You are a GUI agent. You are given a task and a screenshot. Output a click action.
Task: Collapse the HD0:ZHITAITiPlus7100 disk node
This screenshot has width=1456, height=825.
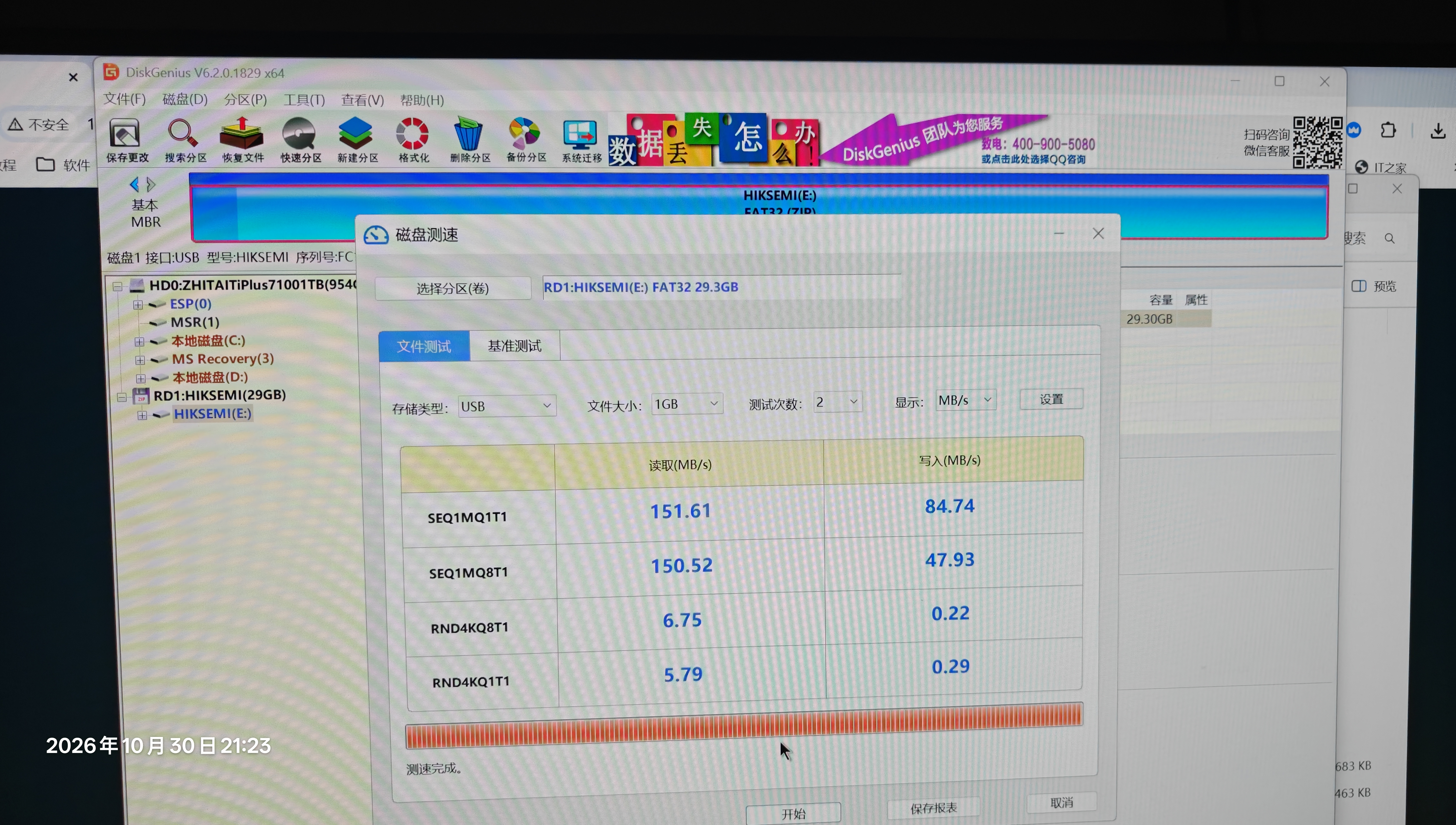point(117,286)
